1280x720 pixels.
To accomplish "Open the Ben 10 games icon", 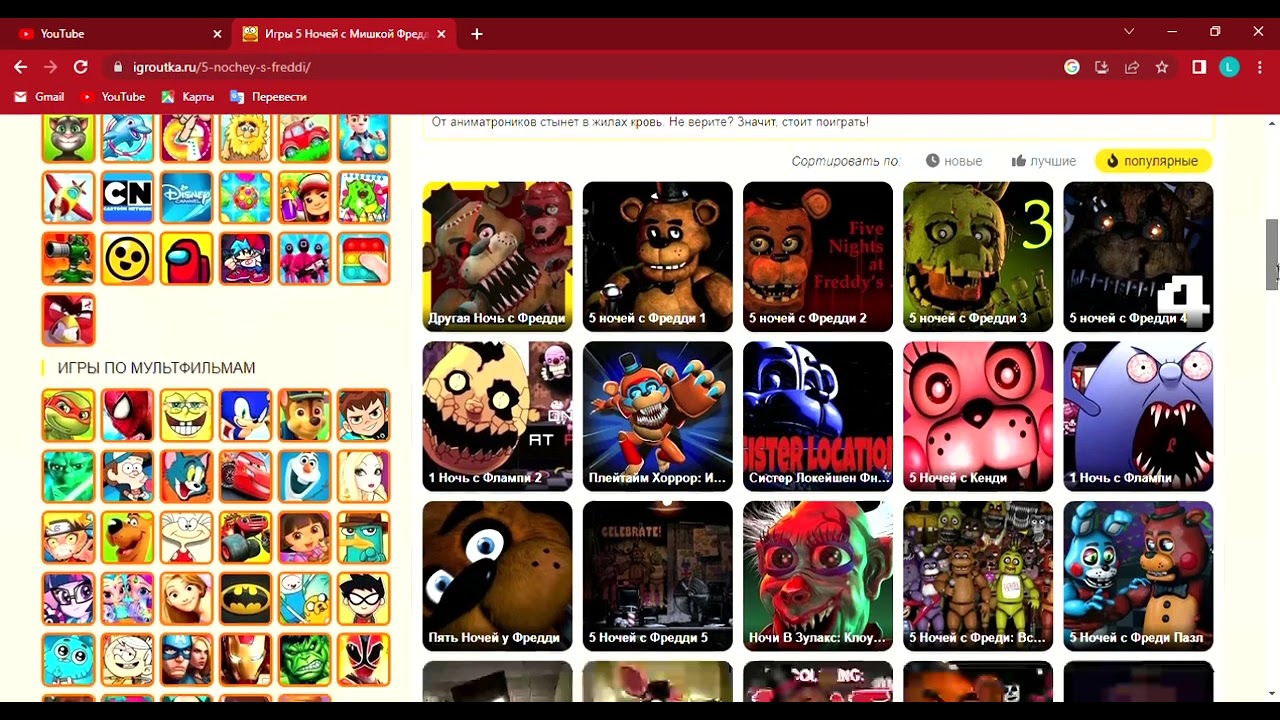I will pyautogui.click(x=363, y=415).
